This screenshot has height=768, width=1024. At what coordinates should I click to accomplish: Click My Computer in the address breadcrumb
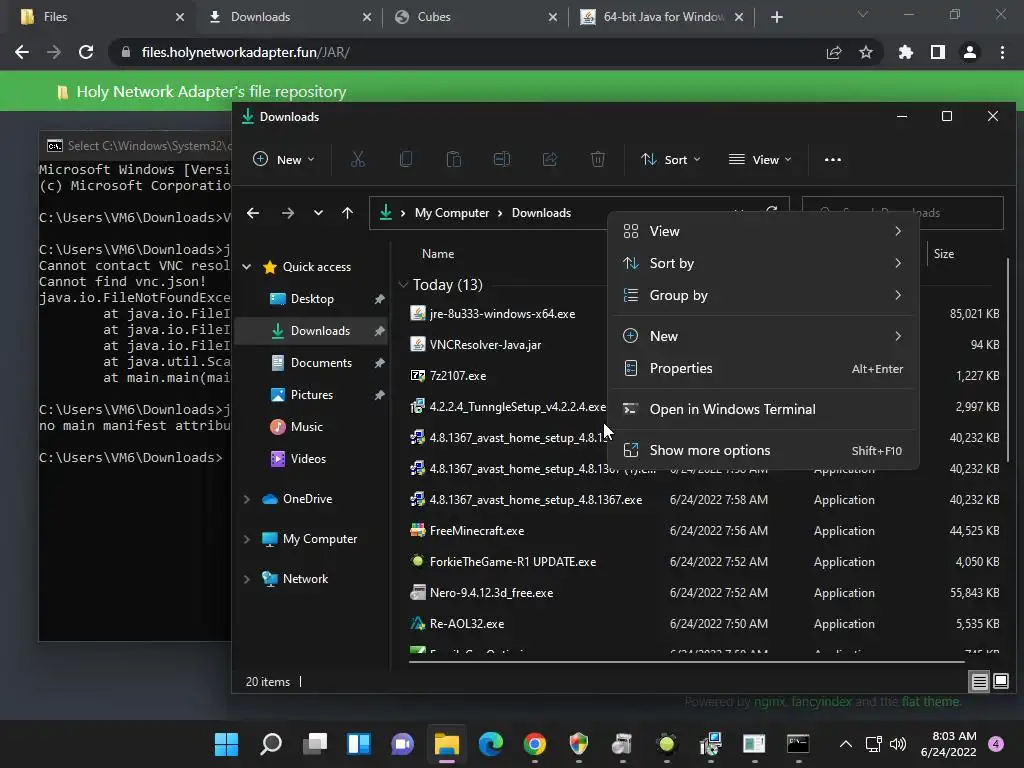pos(452,213)
